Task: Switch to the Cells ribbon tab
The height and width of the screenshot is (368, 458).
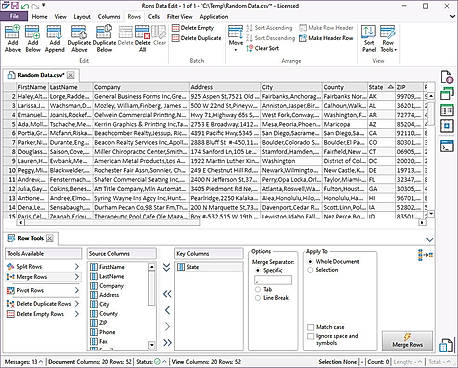Action: point(154,17)
